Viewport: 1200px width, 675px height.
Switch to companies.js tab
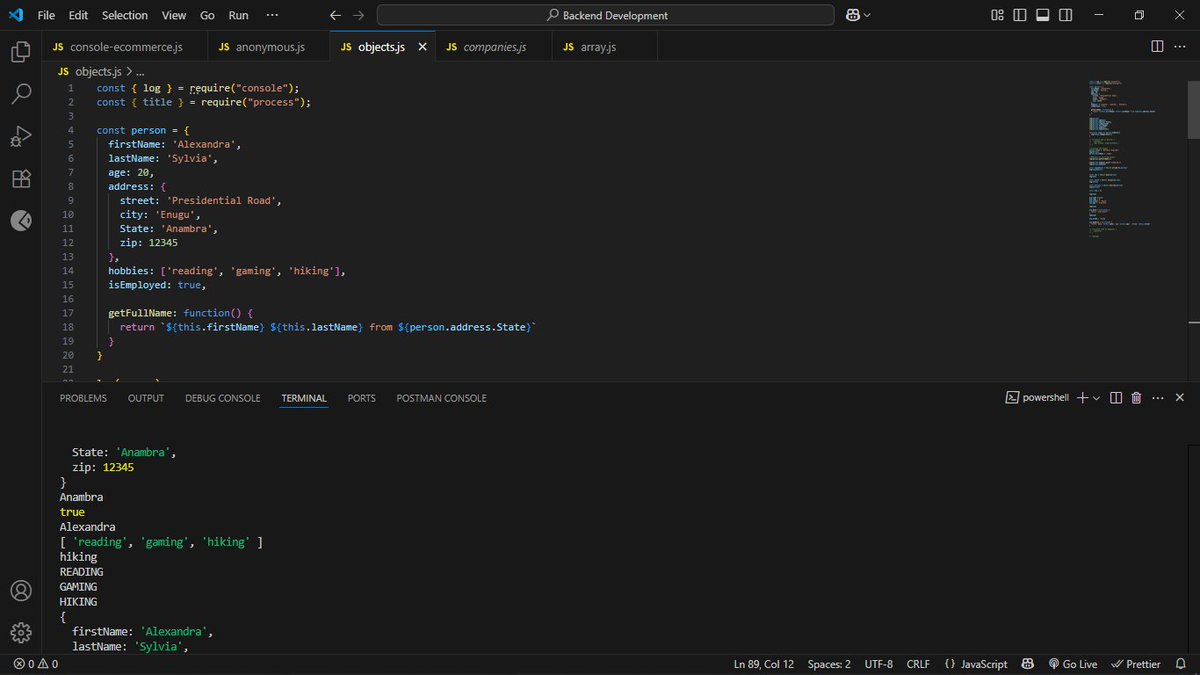[494, 47]
